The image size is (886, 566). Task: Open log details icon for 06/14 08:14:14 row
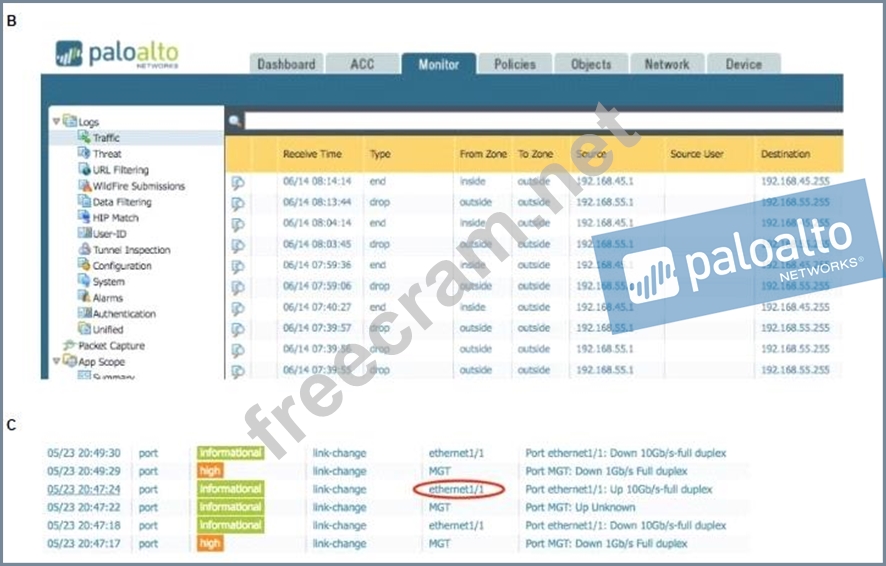coord(238,182)
